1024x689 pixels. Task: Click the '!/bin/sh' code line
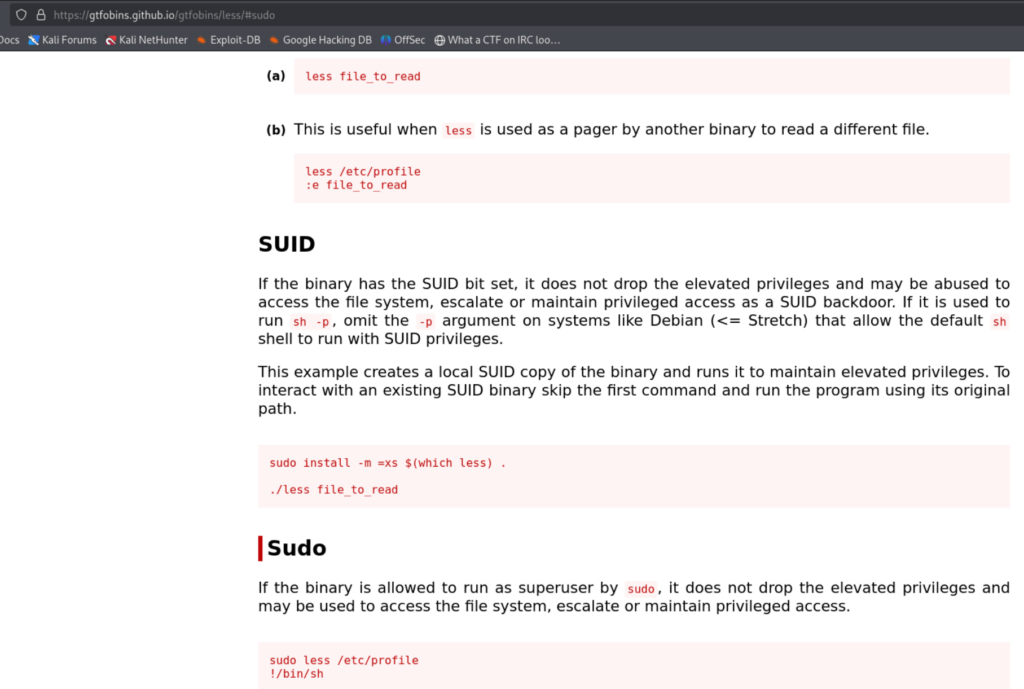296,674
